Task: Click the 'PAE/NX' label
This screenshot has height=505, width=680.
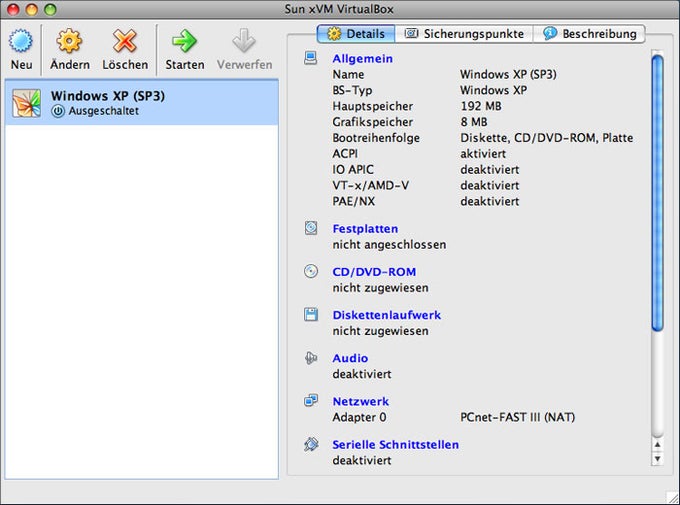Action: (x=354, y=201)
